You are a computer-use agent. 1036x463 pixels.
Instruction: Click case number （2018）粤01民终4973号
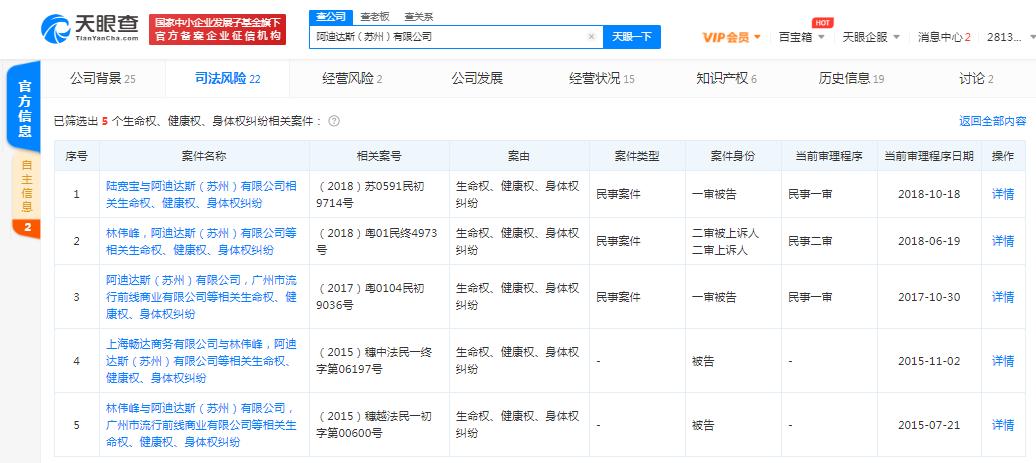(x=377, y=241)
